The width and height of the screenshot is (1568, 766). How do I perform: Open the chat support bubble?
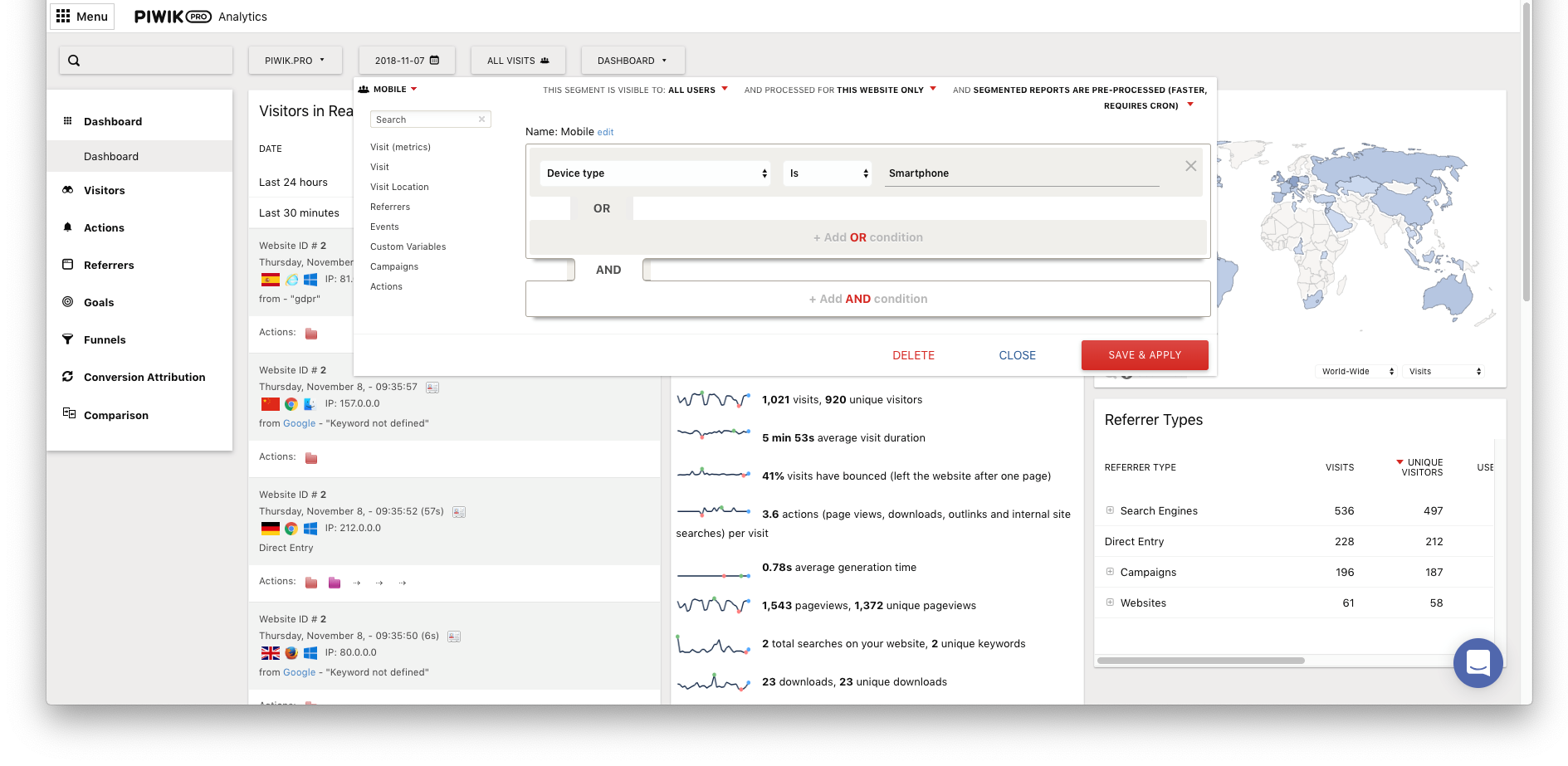coord(1478,662)
